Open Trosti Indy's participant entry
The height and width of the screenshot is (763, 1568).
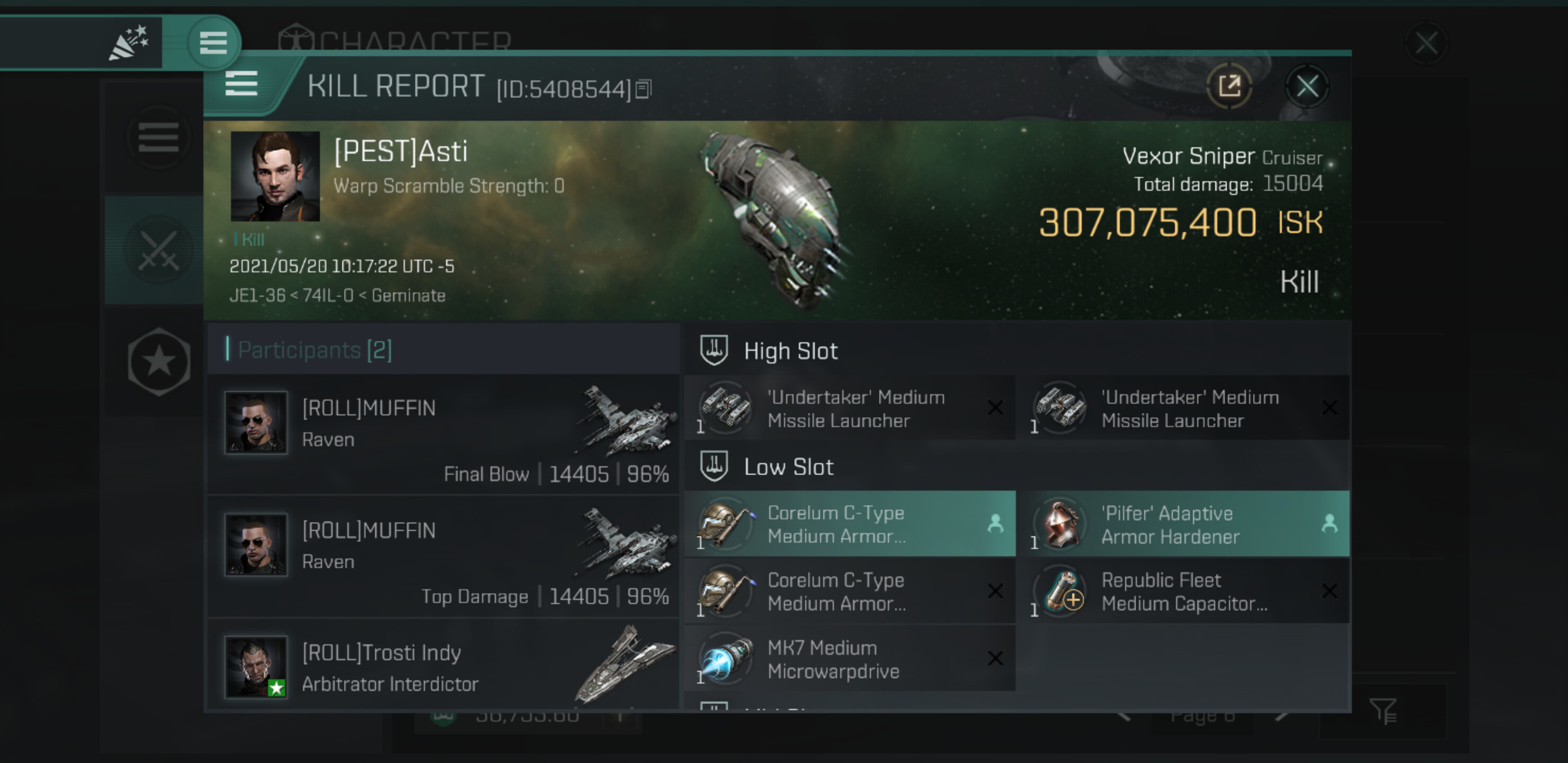point(443,667)
